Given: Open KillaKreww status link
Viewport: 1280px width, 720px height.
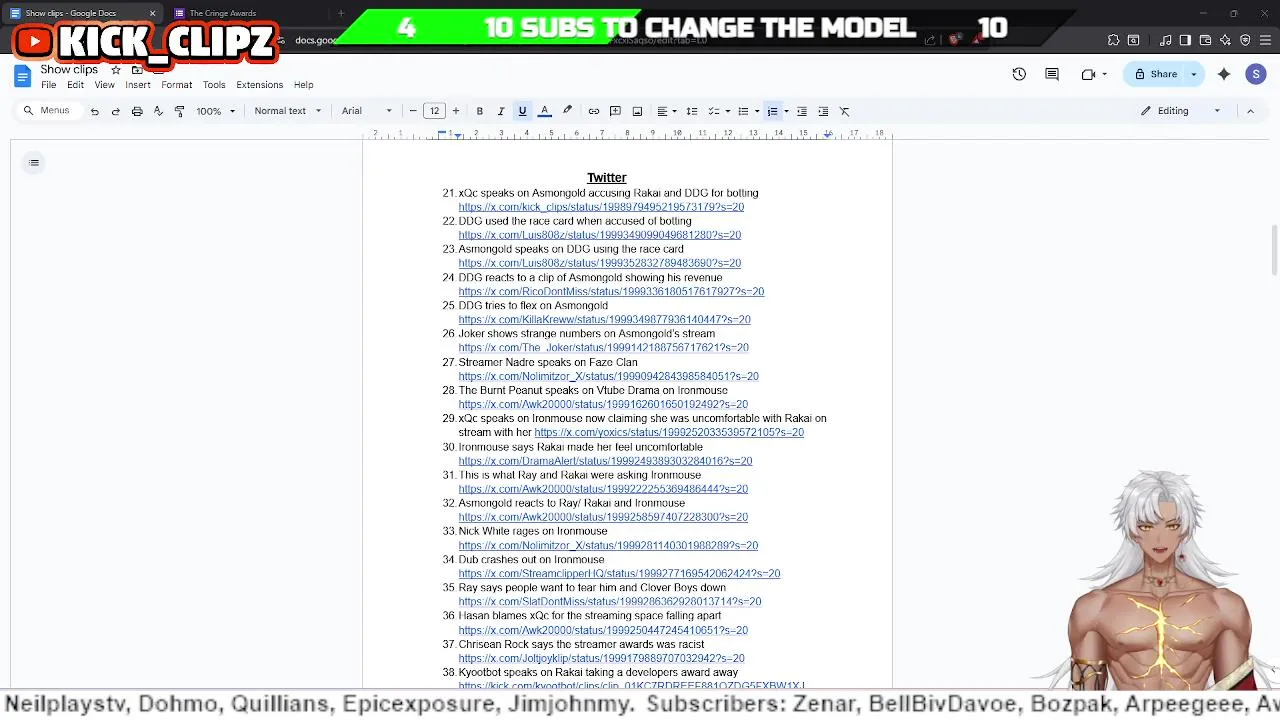Looking at the screenshot, I should coord(604,320).
